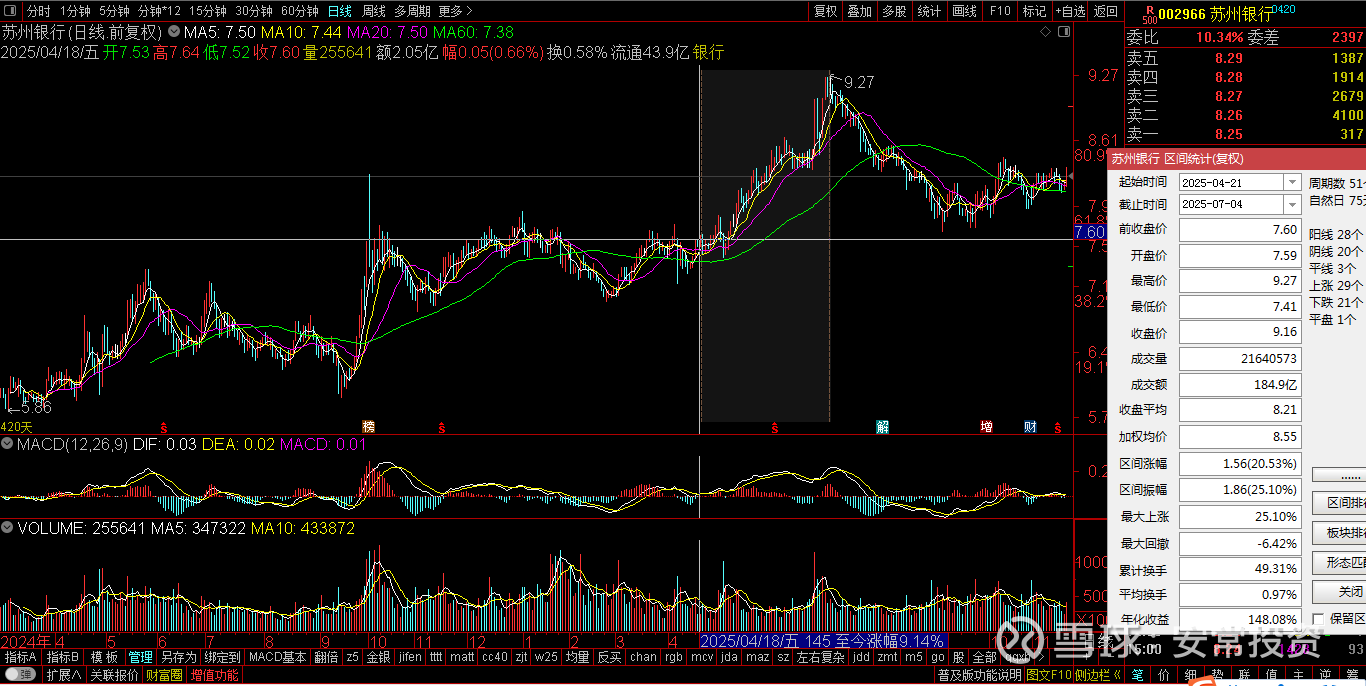Click the 图文F10 link
The height and width of the screenshot is (686, 1366).
(1048, 675)
